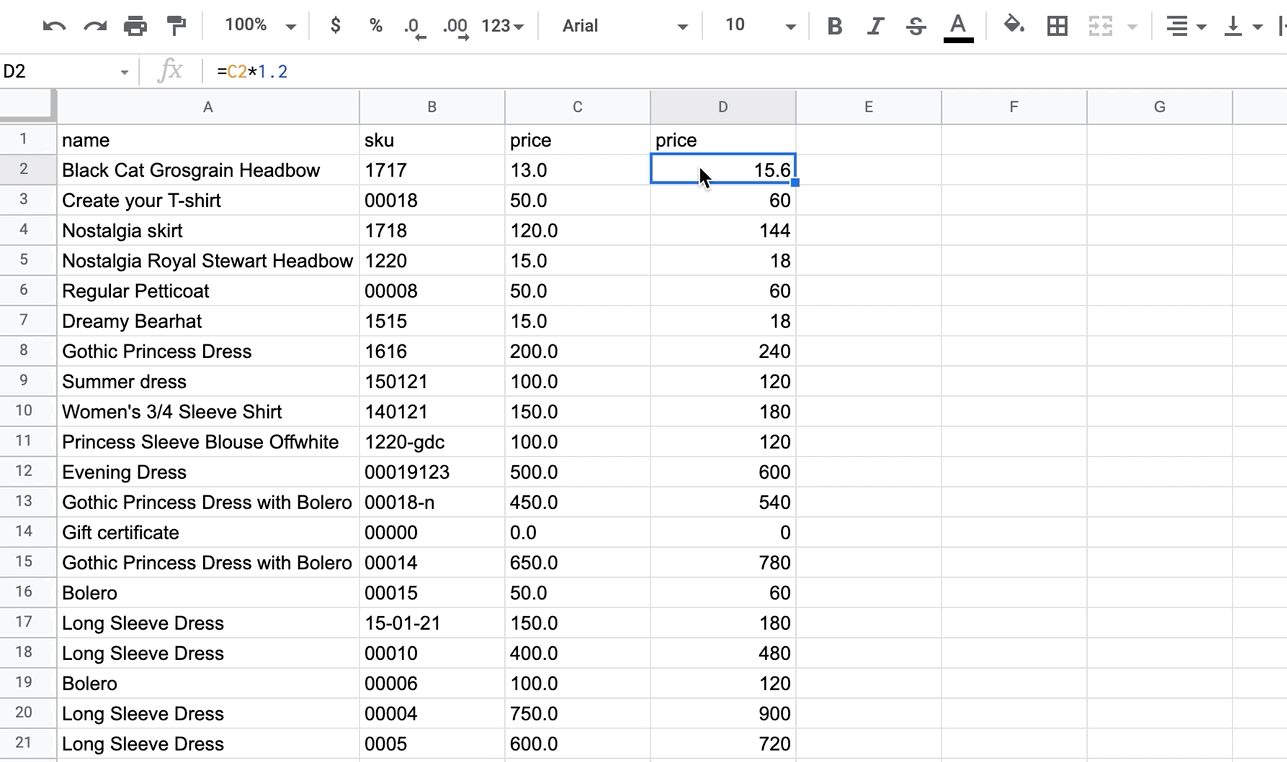Click sku cell '0005'
The width and height of the screenshot is (1287, 762).
432,743
